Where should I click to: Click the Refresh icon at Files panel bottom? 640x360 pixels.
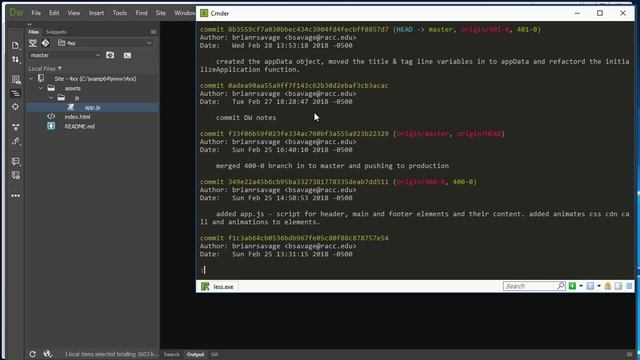tap(32, 354)
